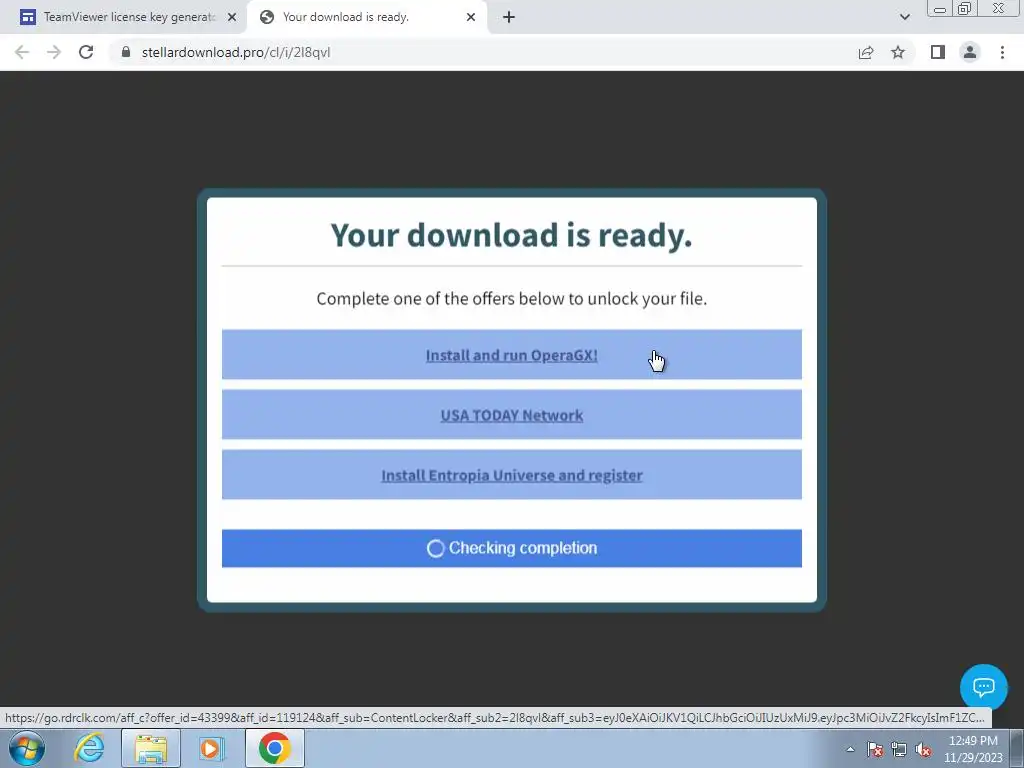
Task: Open 'Install Entropia Universe and register' offer
Action: pos(511,475)
